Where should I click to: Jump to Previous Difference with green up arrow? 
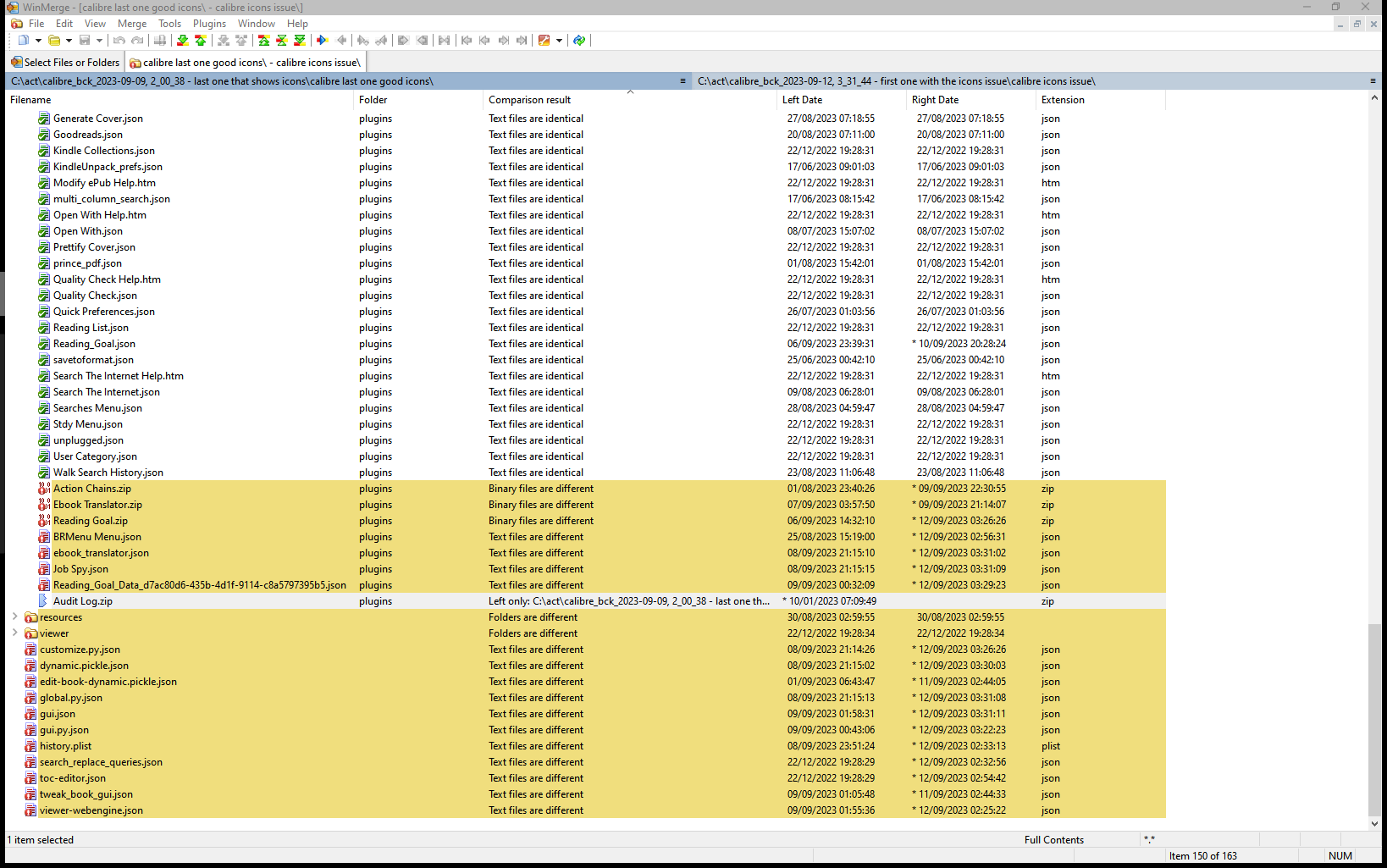(x=201, y=41)
